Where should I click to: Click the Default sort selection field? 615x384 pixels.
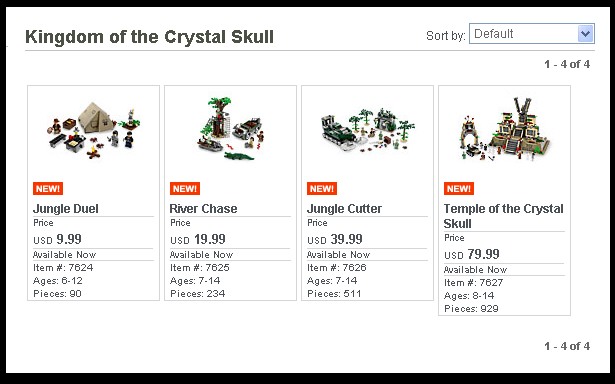tap(531, 34)
